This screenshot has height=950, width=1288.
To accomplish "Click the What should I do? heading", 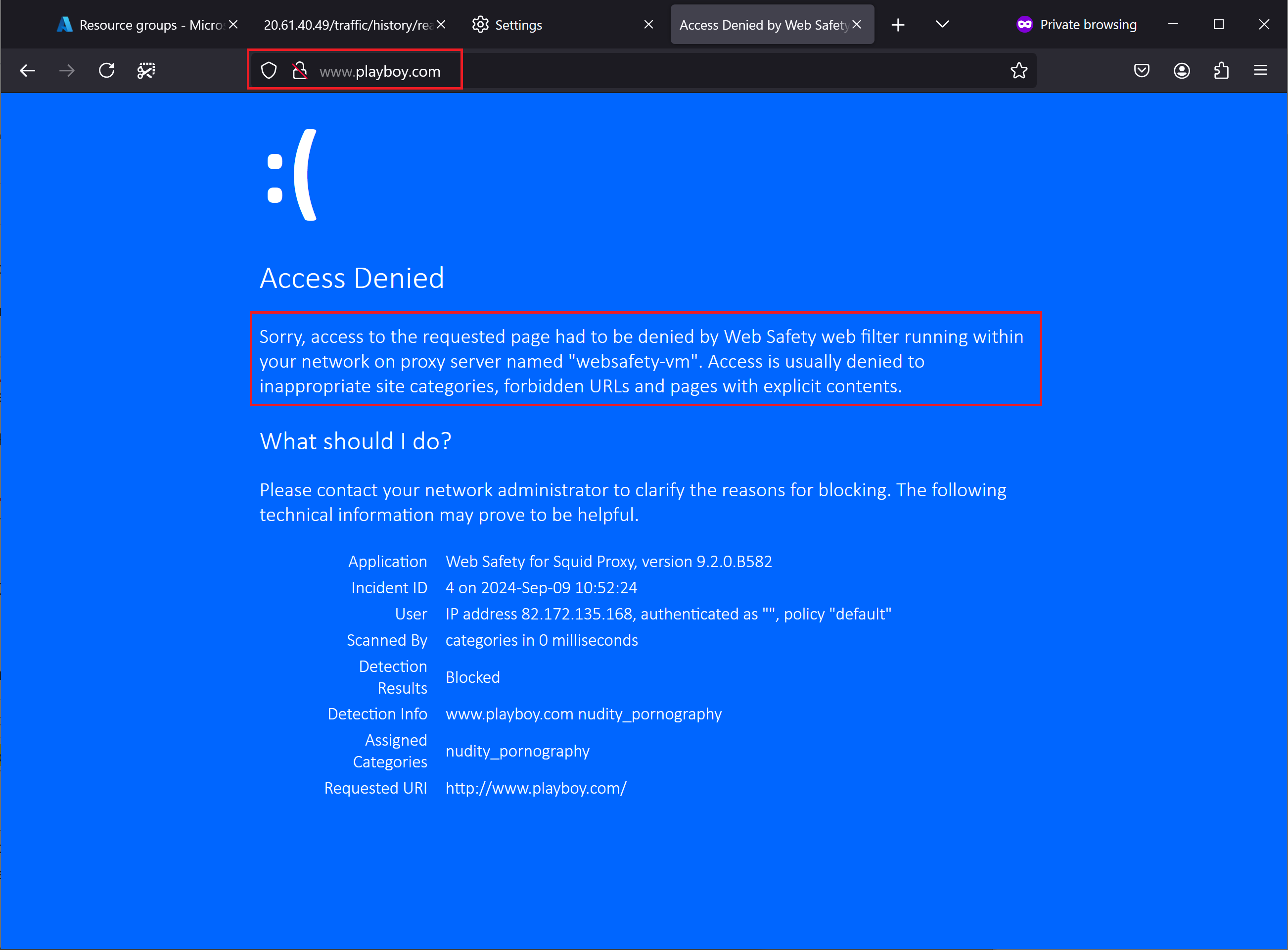I will (355, 441).
